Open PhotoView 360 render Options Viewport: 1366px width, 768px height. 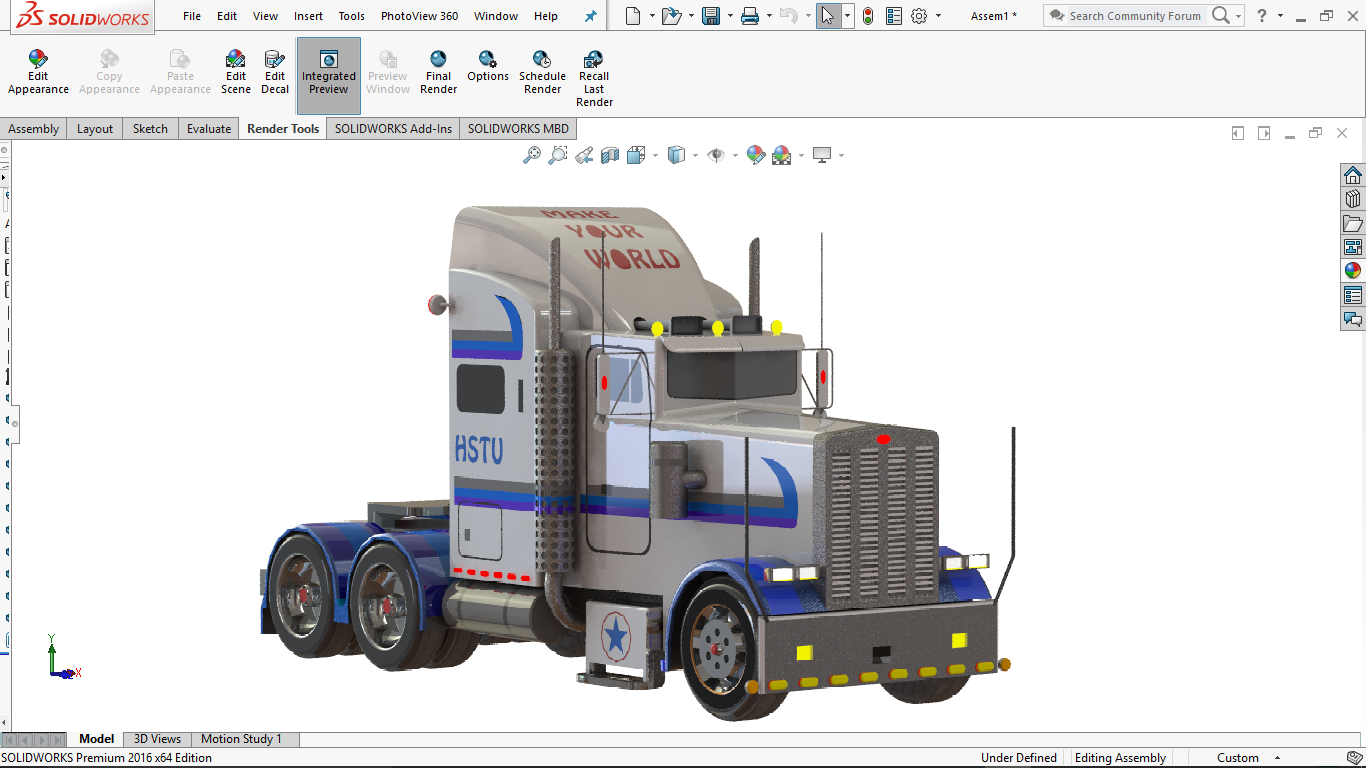(488, 67)
